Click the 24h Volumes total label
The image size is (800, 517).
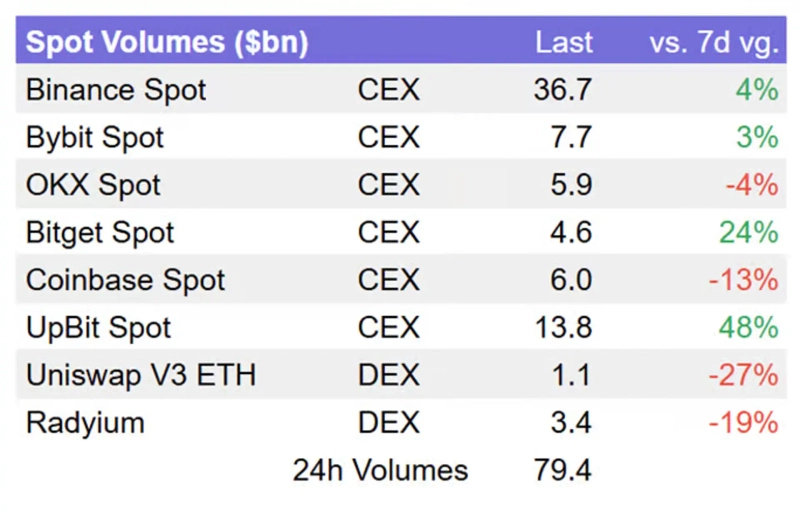pos(380,470)
